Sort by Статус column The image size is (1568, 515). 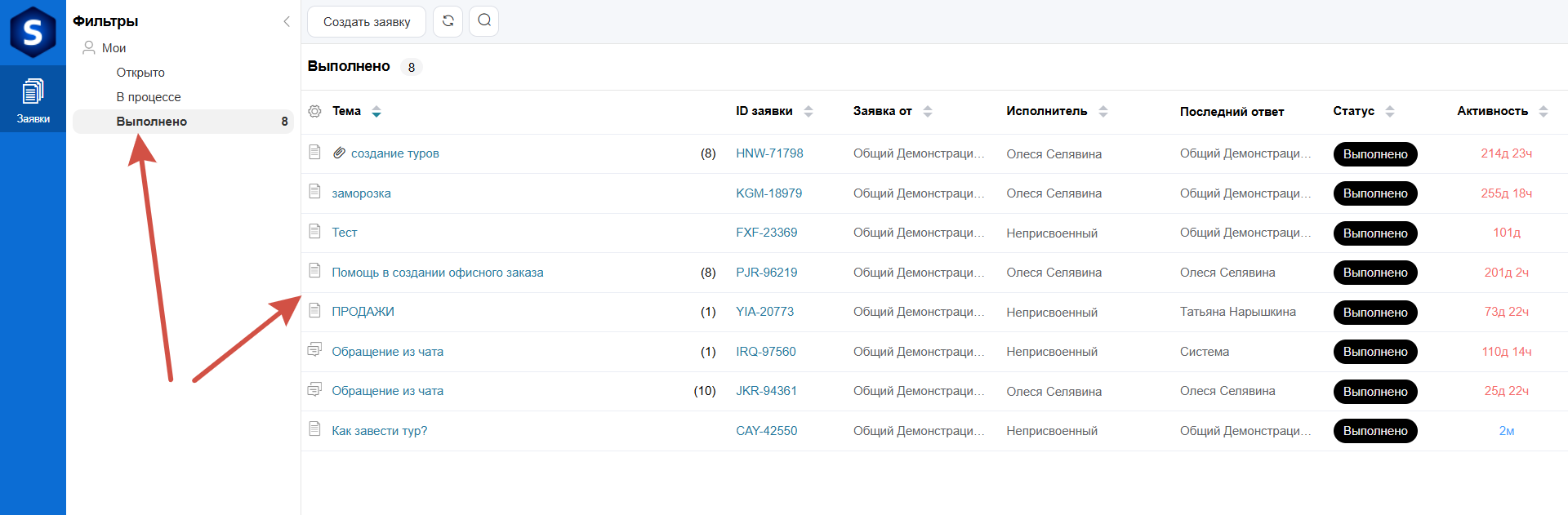1390,112
